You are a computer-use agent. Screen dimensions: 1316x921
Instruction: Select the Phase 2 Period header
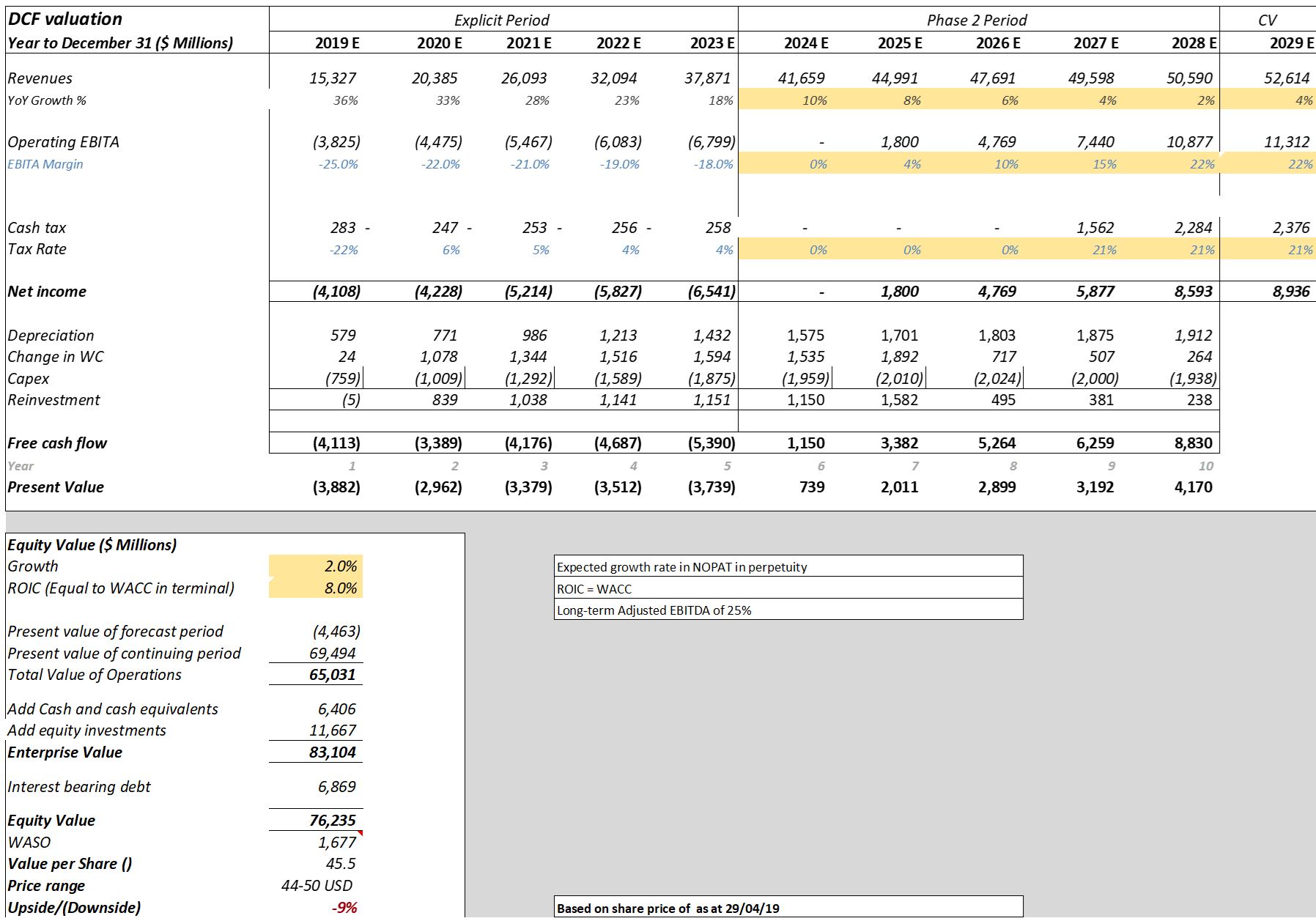(977, 21)
